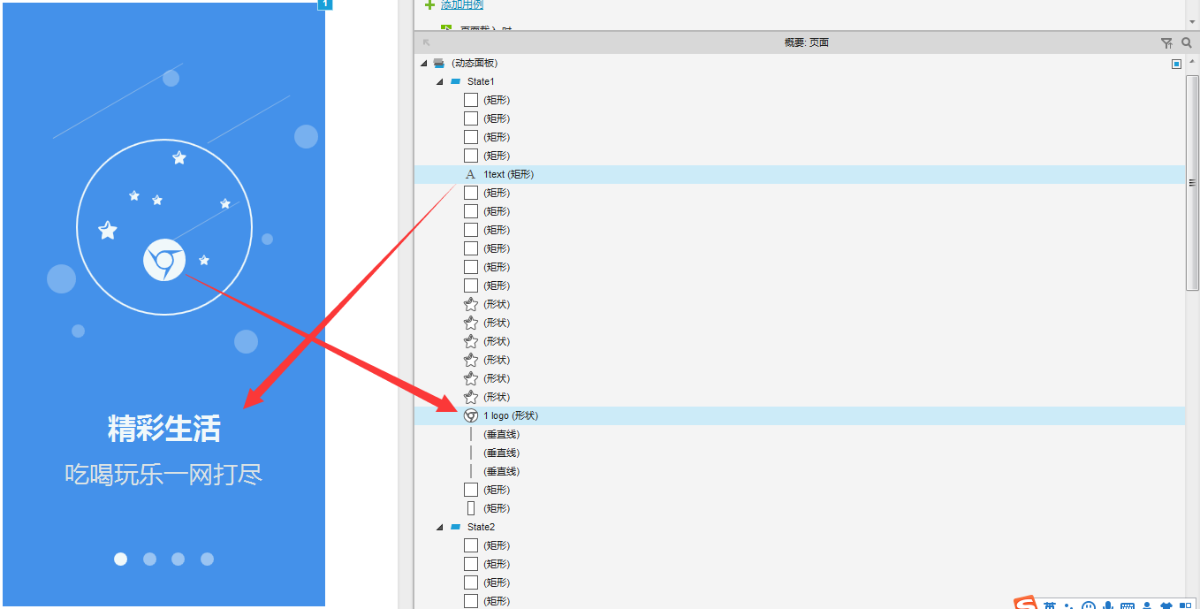Select the (矩形) row directly below 1text
Viewport: 1200px width, 609px height.
pos(800,192)
